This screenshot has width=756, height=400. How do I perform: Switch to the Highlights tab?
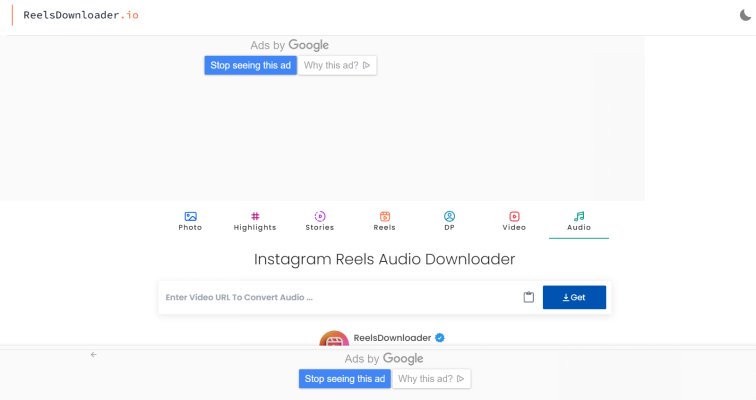pyautogui.click(x=255, y=221)
